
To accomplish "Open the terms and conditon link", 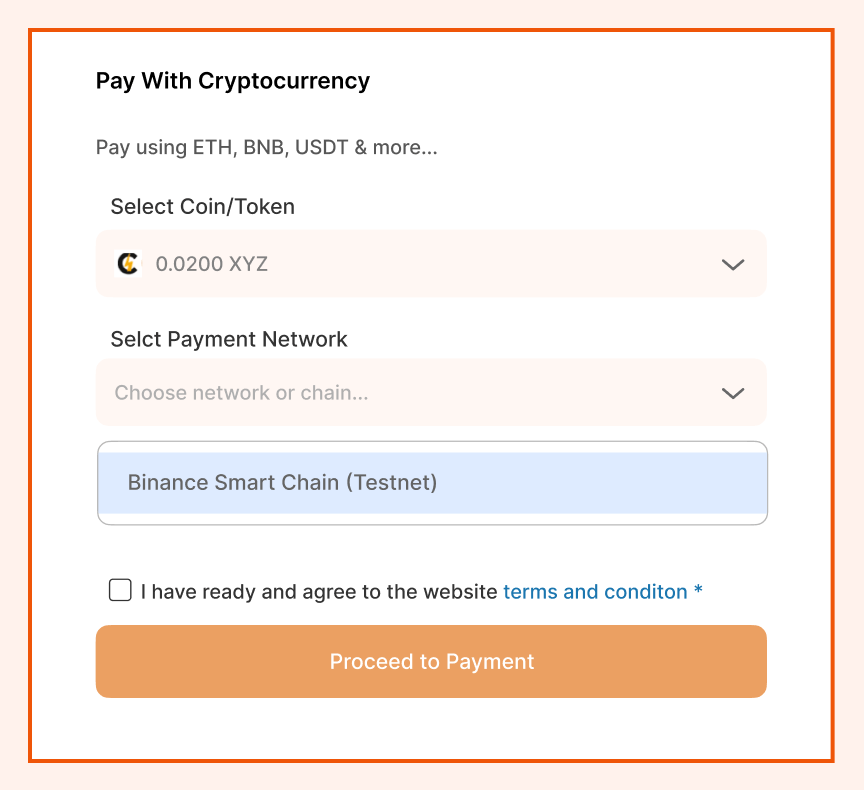I will click(595, 592).
